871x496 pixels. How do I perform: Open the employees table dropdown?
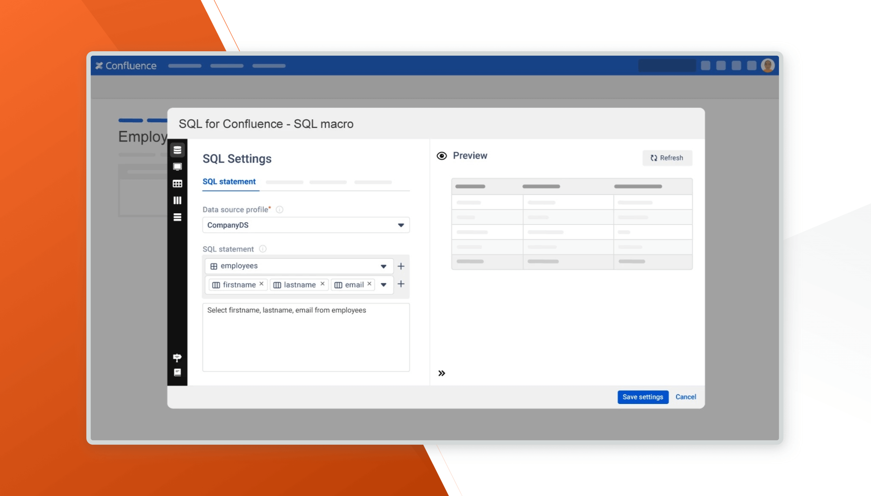pos(299,266)
